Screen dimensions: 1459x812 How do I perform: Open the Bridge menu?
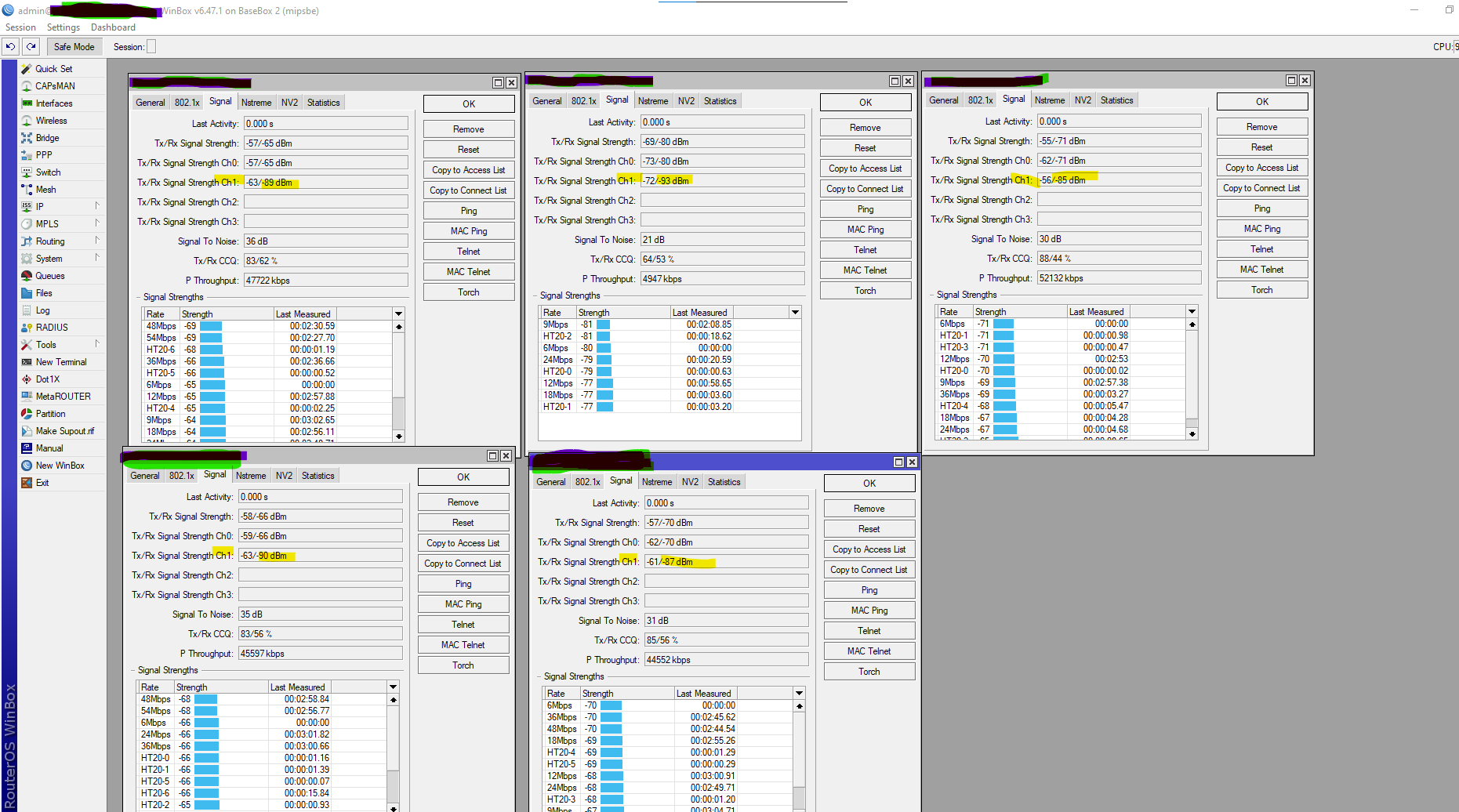click(47, 138)
